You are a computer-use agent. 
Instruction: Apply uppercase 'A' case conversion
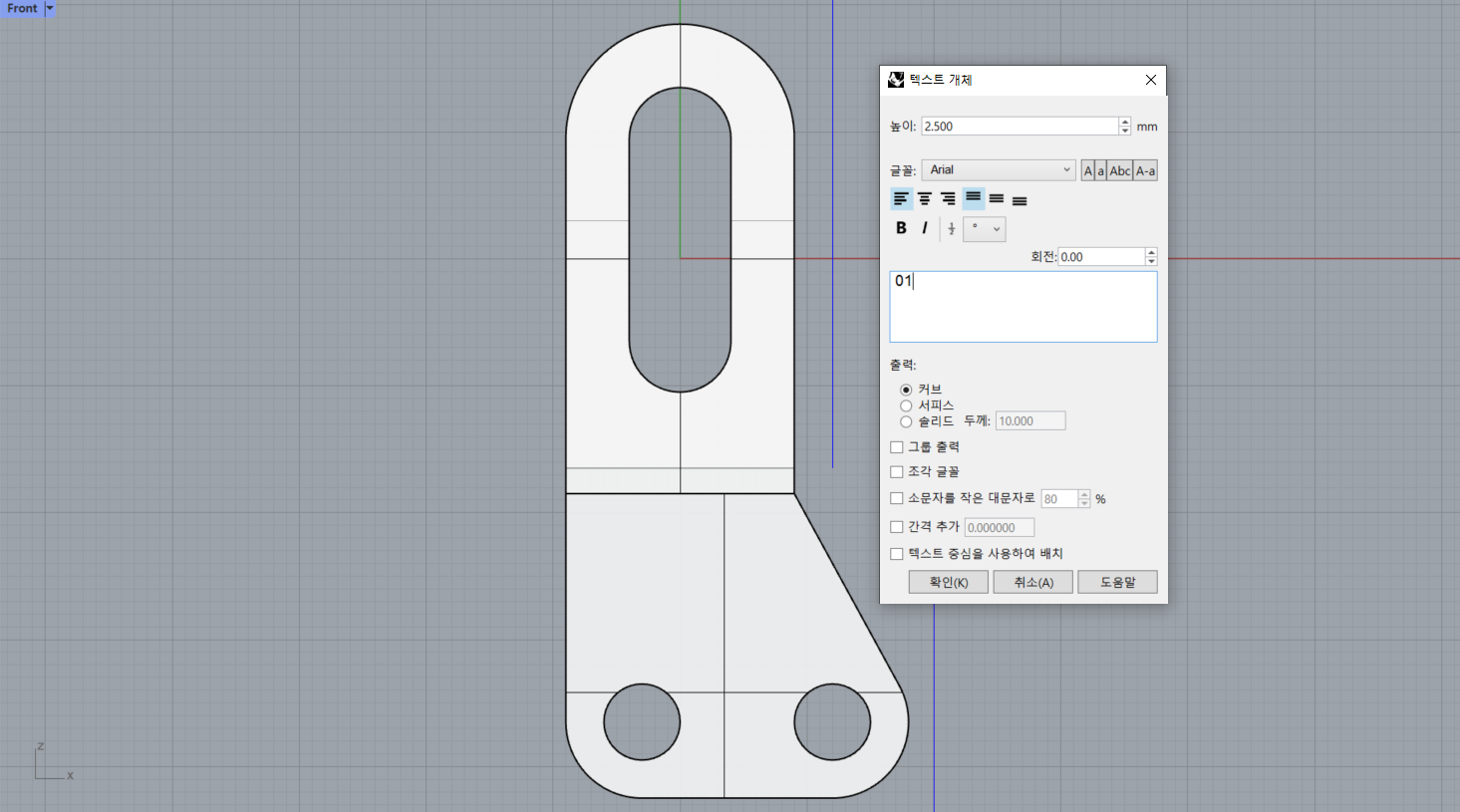coord(1088,170)
